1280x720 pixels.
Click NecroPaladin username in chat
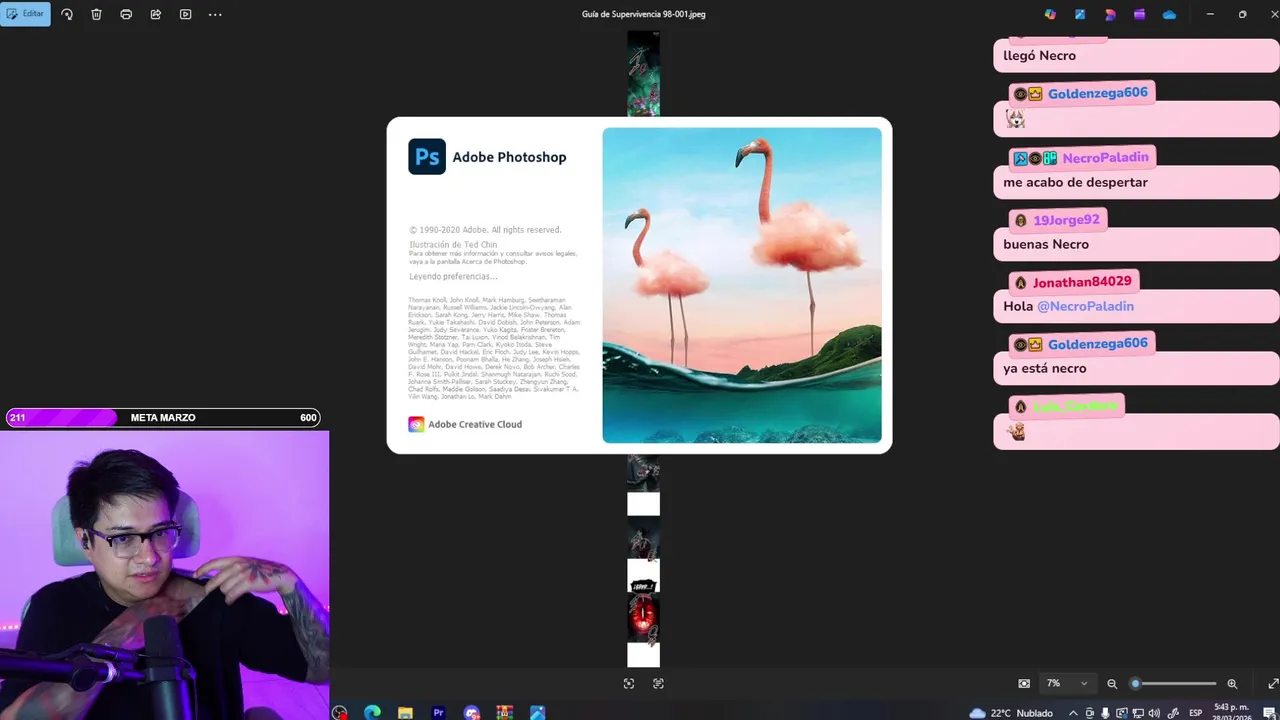click(x=1105, y=158)
